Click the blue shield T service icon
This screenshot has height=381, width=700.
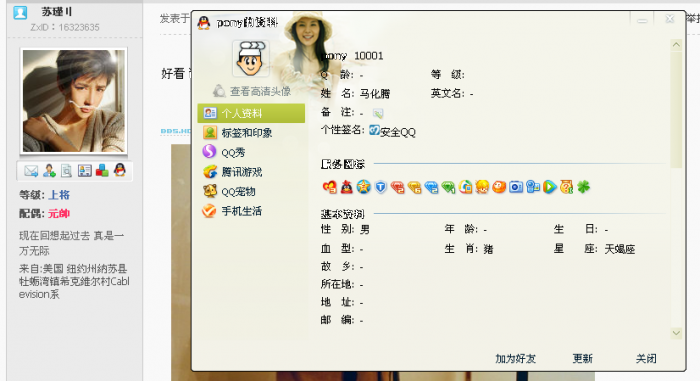[x=380, y=187]
